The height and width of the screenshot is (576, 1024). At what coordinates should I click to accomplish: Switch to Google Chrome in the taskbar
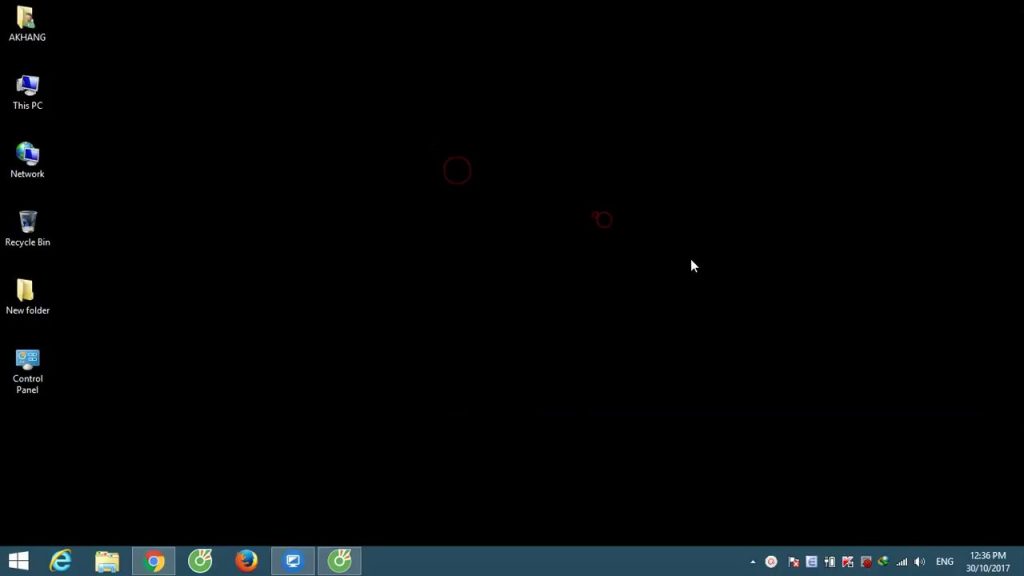click(154, 561)
